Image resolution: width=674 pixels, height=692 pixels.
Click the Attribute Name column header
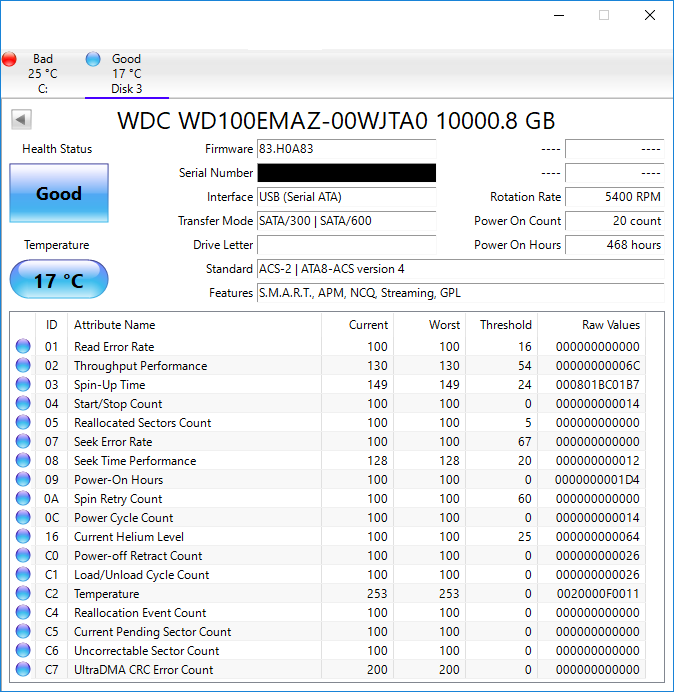[115, 325]
